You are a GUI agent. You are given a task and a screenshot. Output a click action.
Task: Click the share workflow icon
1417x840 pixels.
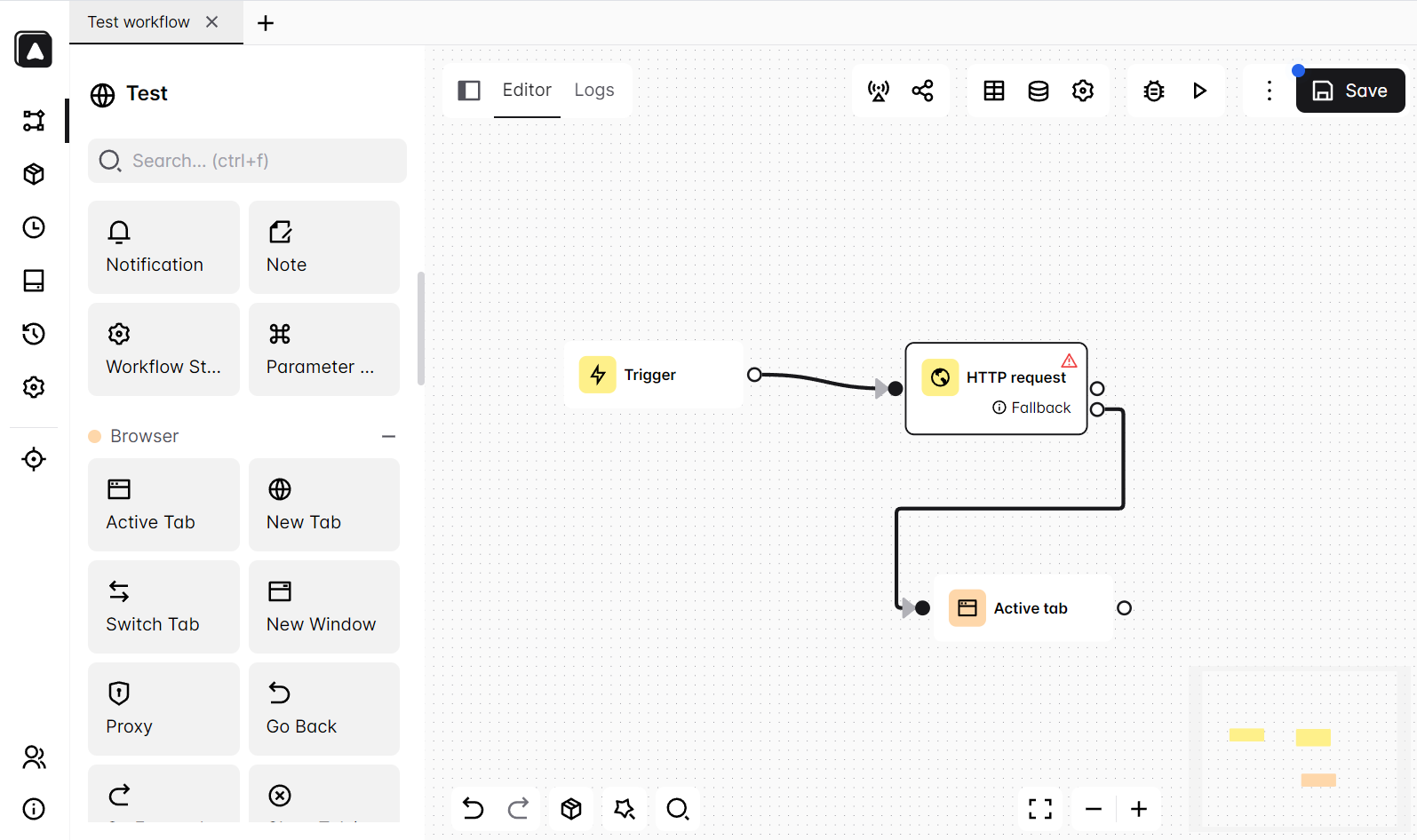click(923, 91)
